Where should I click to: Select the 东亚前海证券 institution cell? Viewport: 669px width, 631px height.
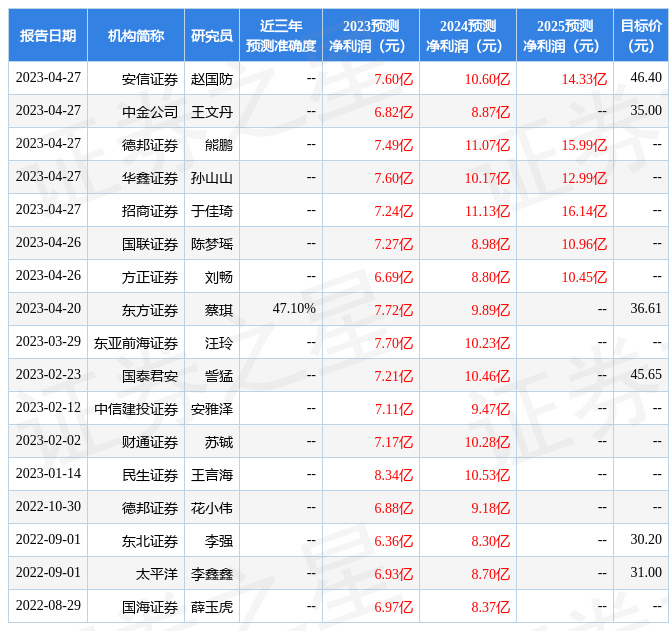click(136, 343)
